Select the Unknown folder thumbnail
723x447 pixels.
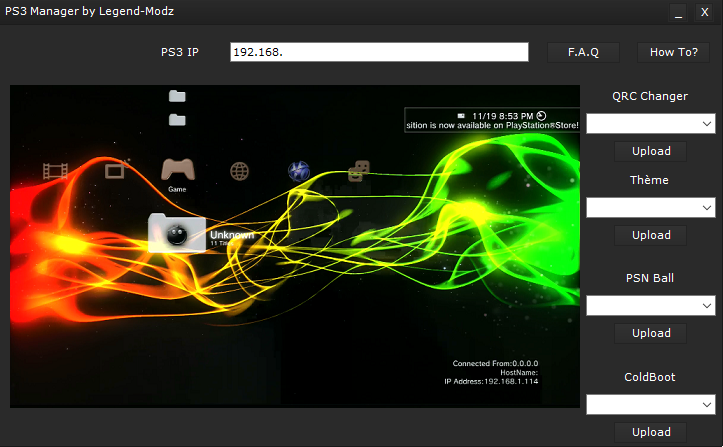177,233
